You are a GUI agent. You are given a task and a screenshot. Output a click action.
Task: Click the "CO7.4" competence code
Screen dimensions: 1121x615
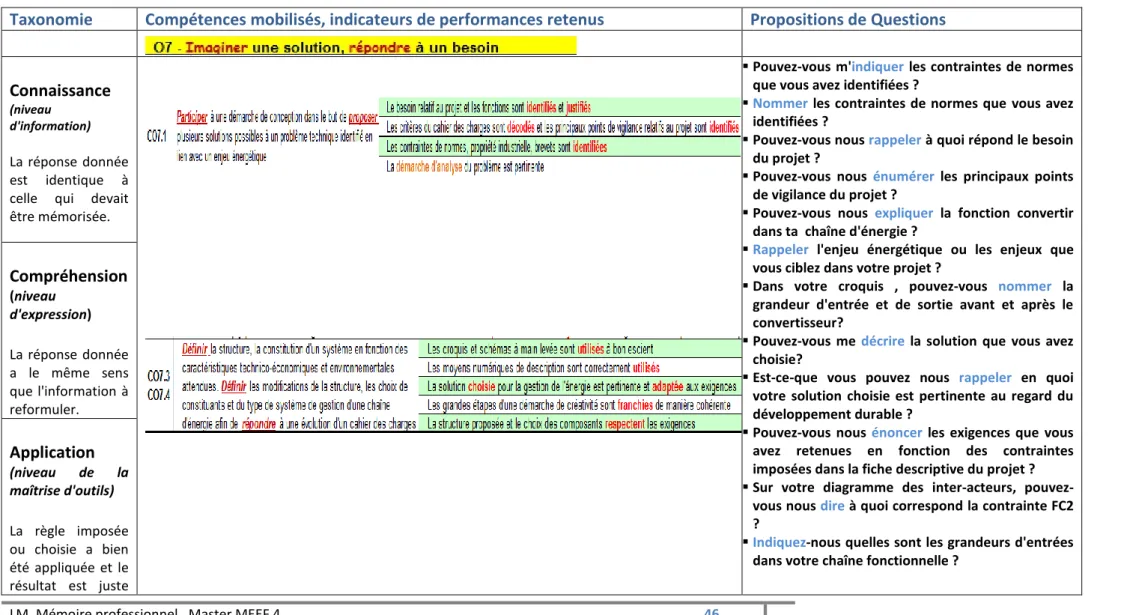tap(159, 395)
